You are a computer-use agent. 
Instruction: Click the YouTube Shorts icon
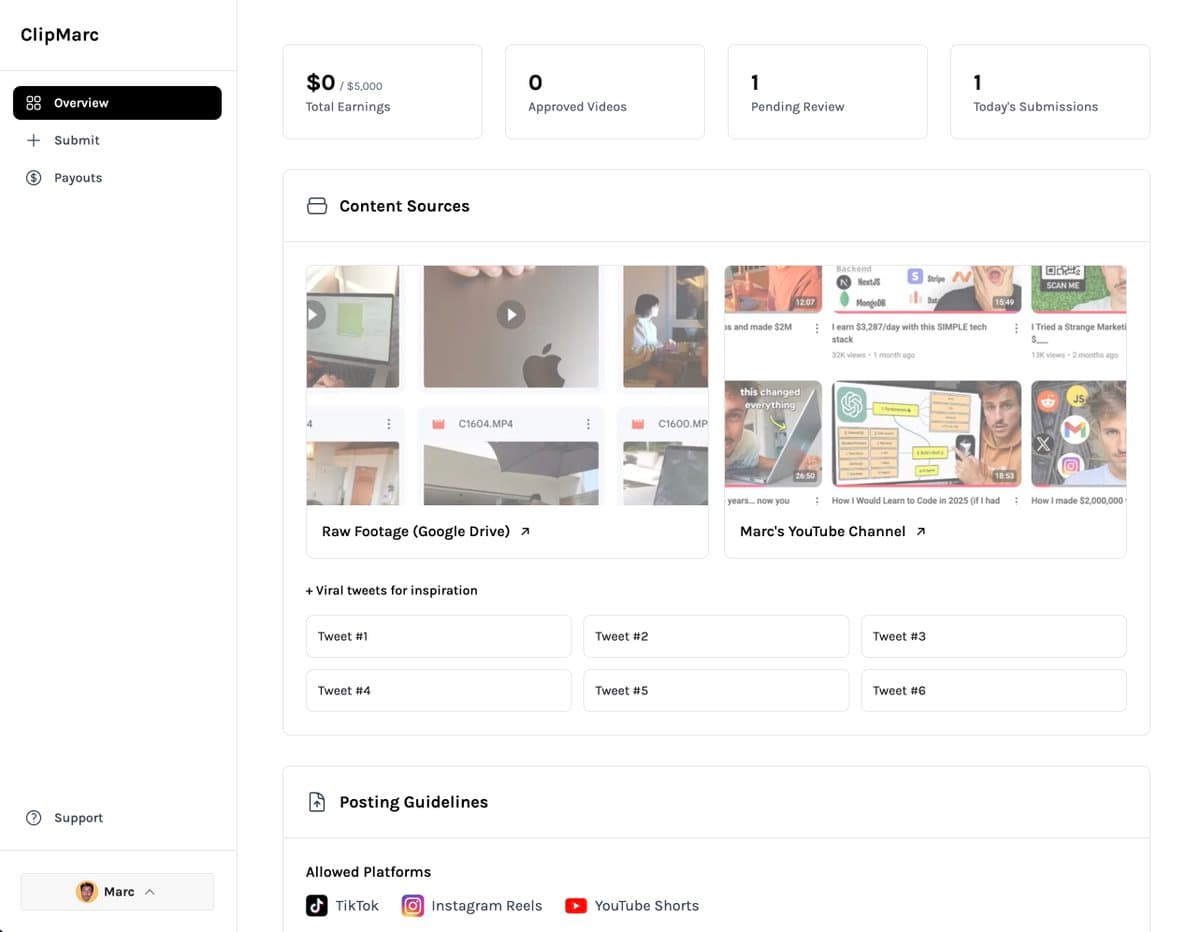click(x=576, y=906)
